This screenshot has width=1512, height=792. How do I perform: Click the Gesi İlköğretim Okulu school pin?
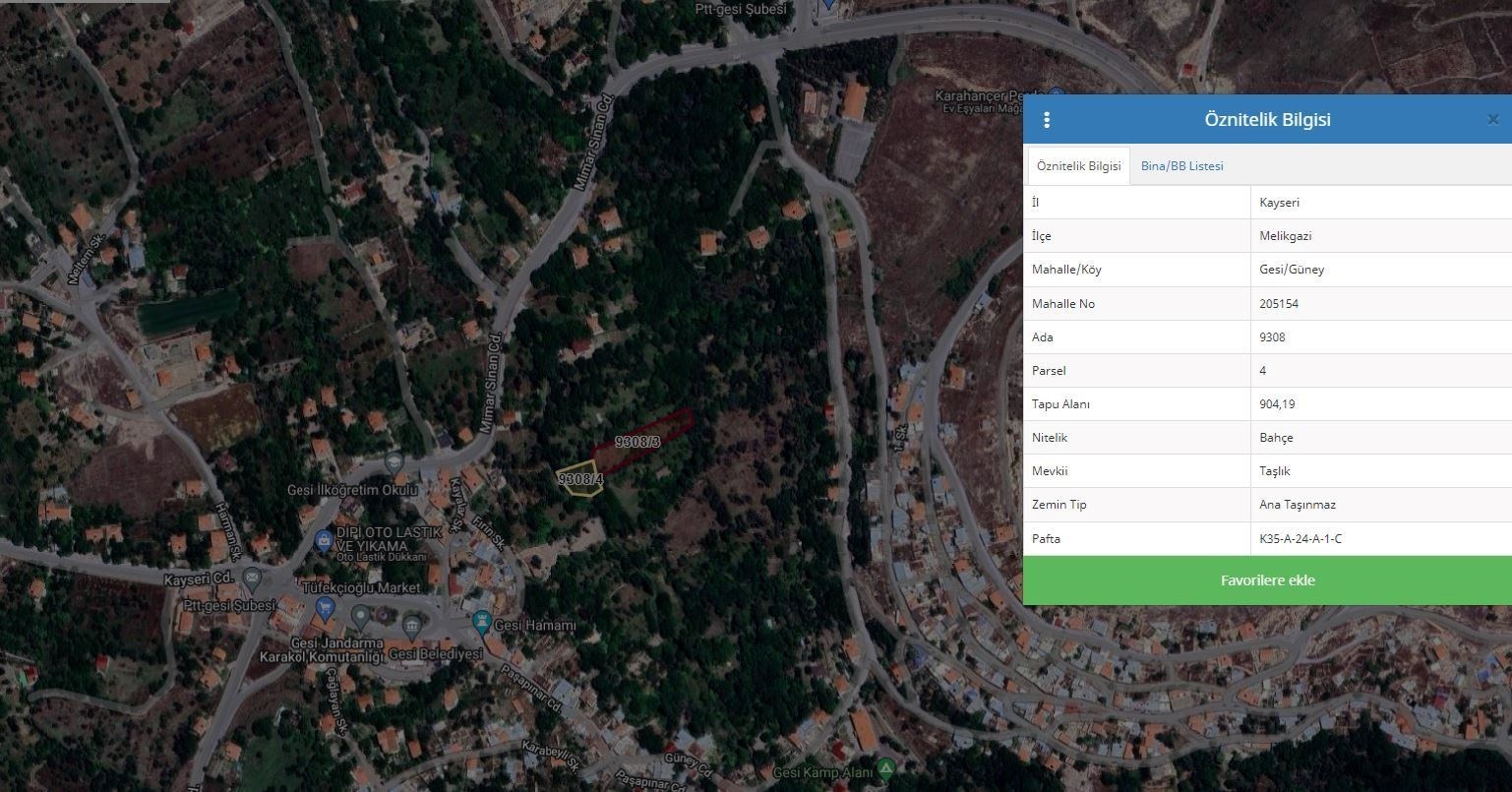[x=394, y=461]
